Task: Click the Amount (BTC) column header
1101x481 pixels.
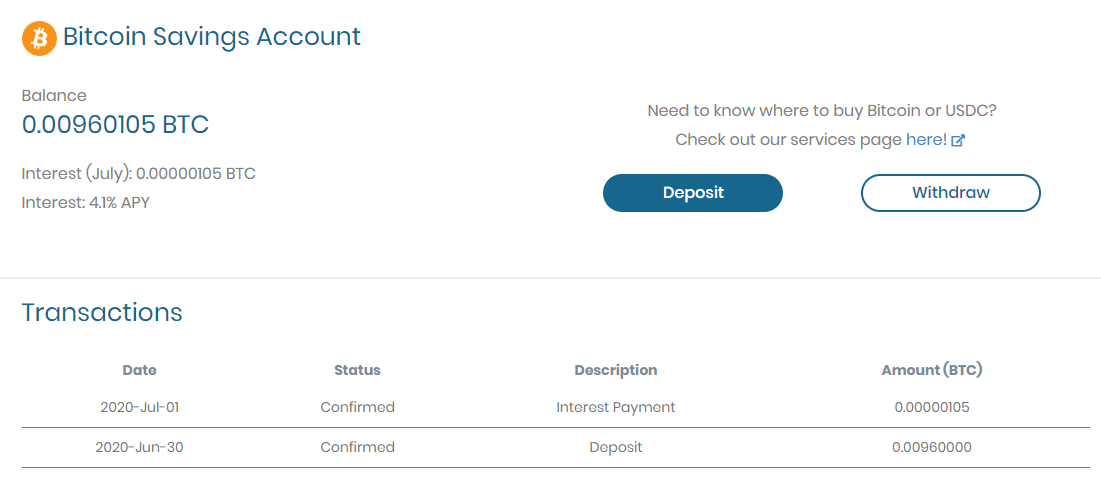Action: [x=932, y=370]
